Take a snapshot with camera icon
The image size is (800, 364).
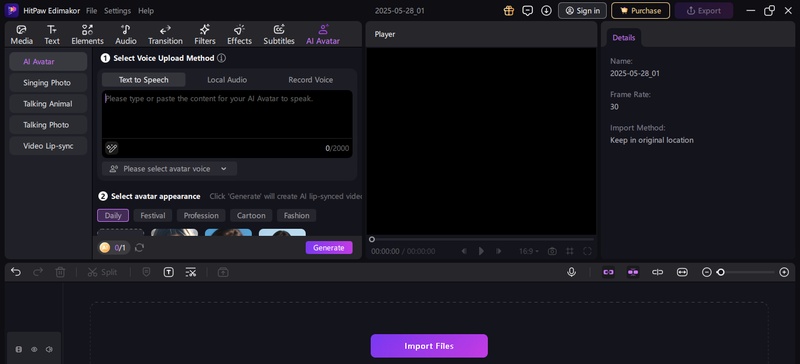coord(552,251)
